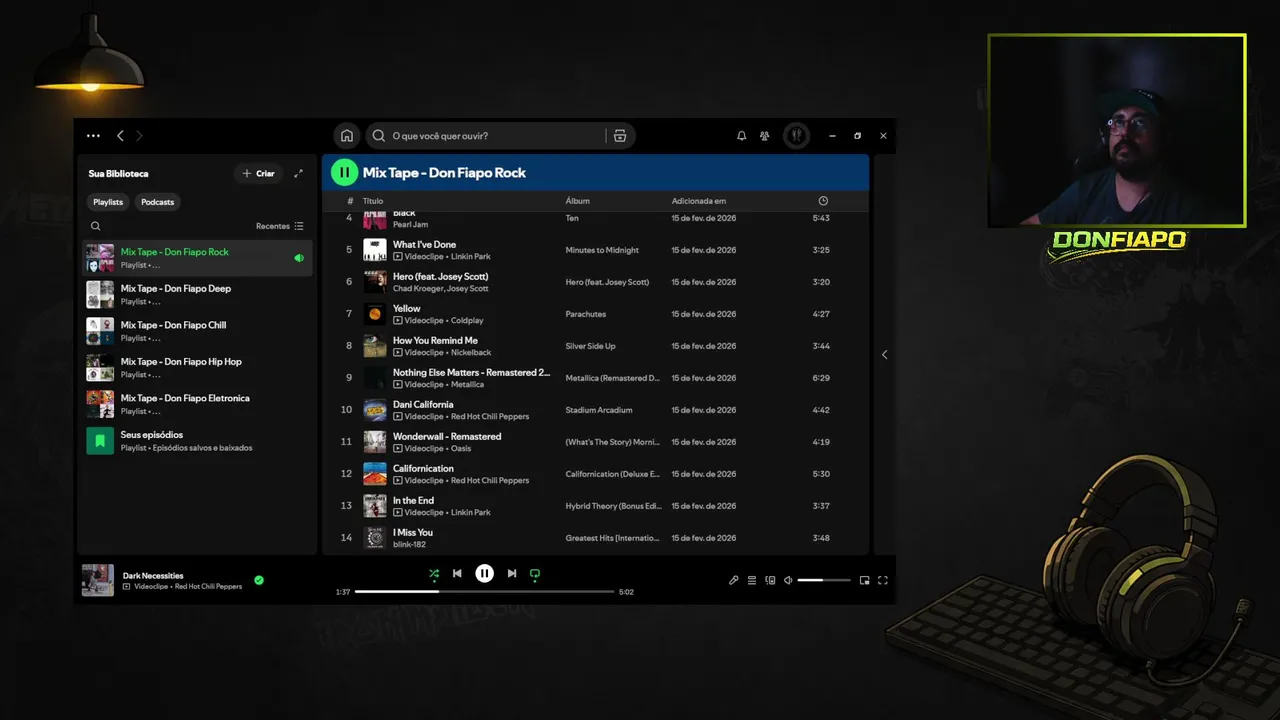Skip to the next track
This screenshot has height=720, width=1280.
(x=511, y=574)
